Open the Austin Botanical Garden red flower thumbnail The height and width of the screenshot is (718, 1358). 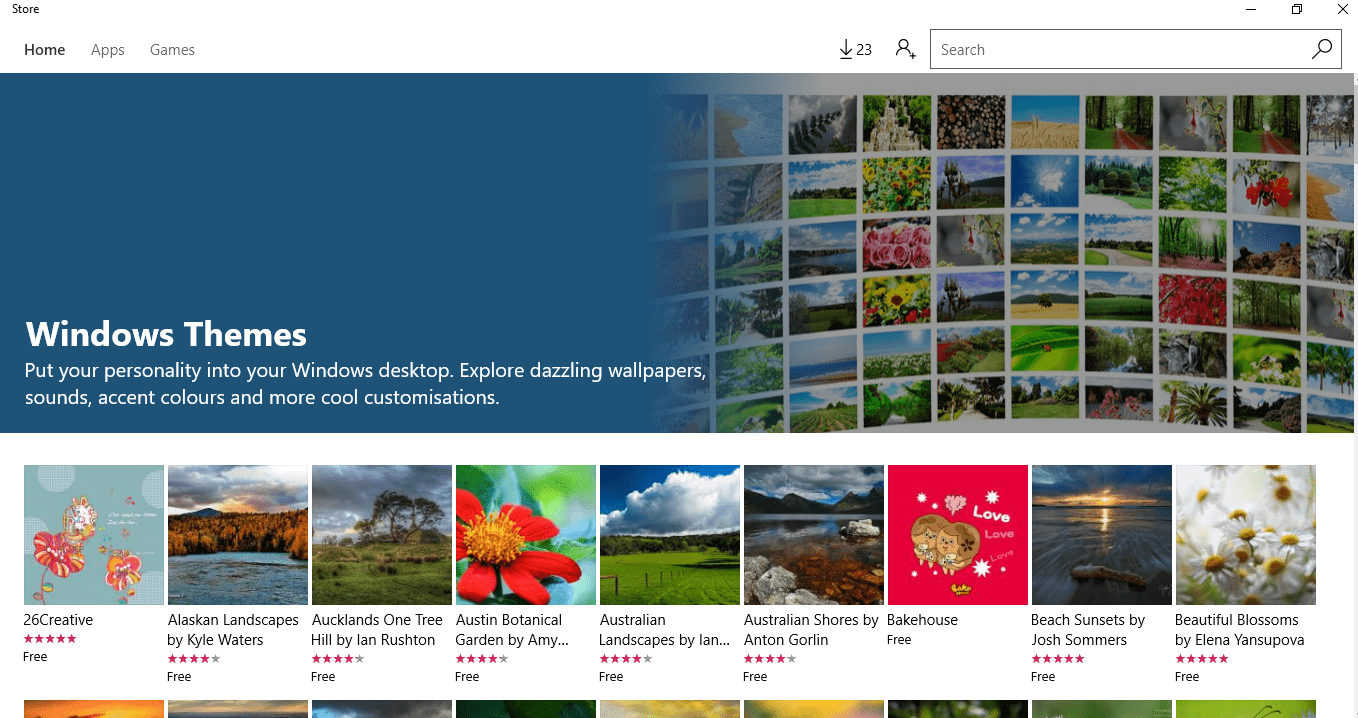tap(526, 535)
